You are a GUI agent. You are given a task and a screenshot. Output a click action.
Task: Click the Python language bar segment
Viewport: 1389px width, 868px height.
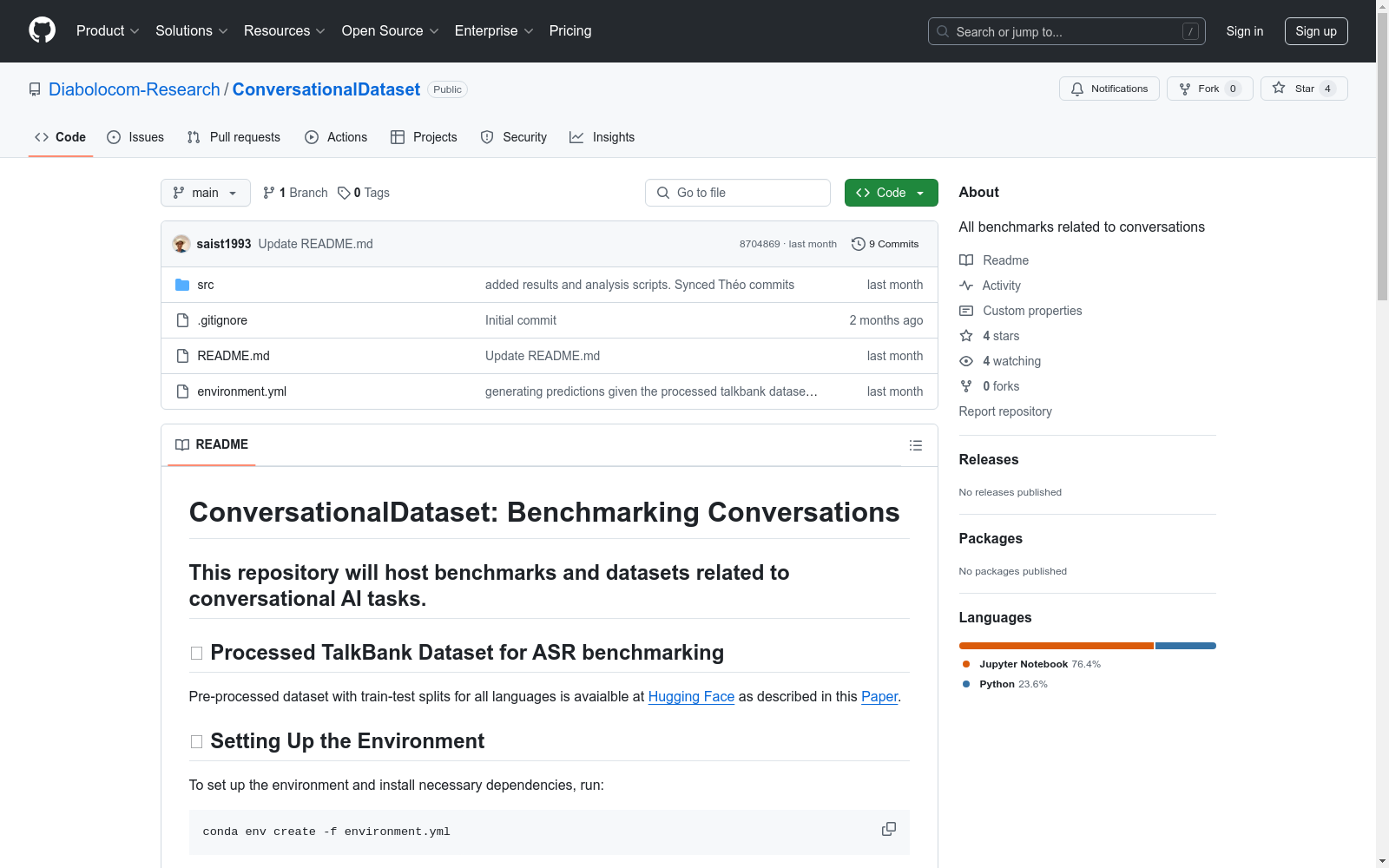click(x=1186, y=646)
